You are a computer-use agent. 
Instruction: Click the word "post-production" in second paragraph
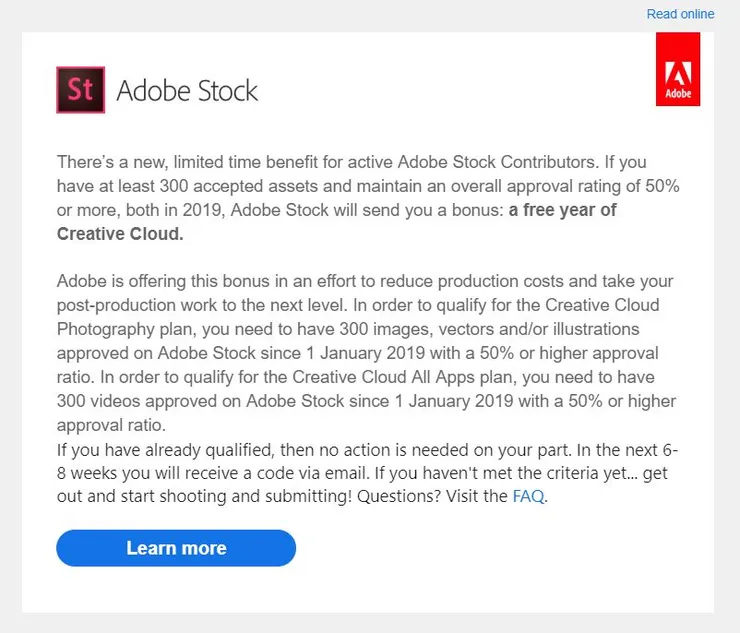tap(115, 304)
